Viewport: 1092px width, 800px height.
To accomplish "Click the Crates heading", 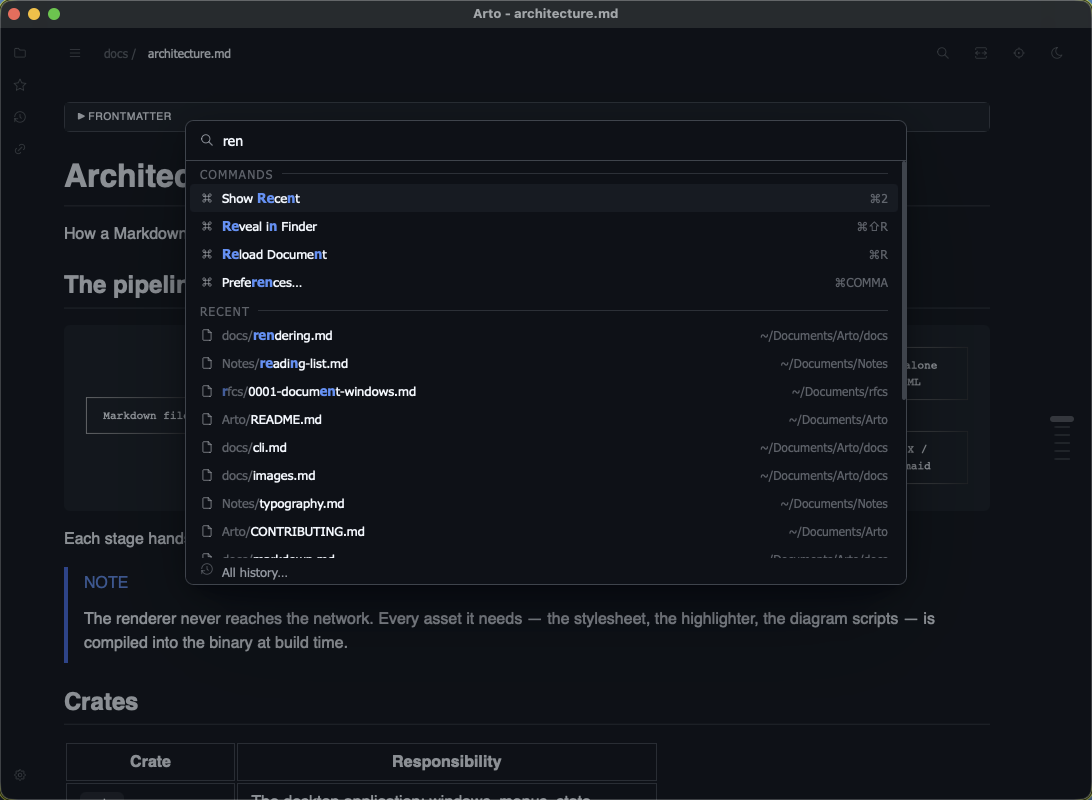I will pyautogui.click(x=101, y=702).
